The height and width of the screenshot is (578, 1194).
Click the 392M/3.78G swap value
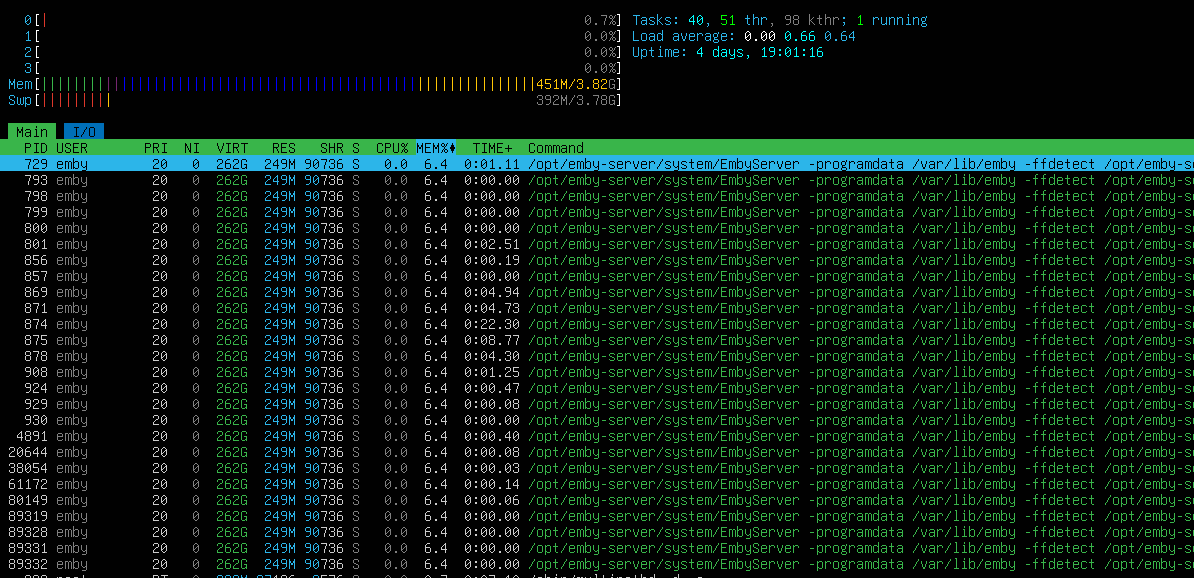pyautogui.click(x=576, y=100)
